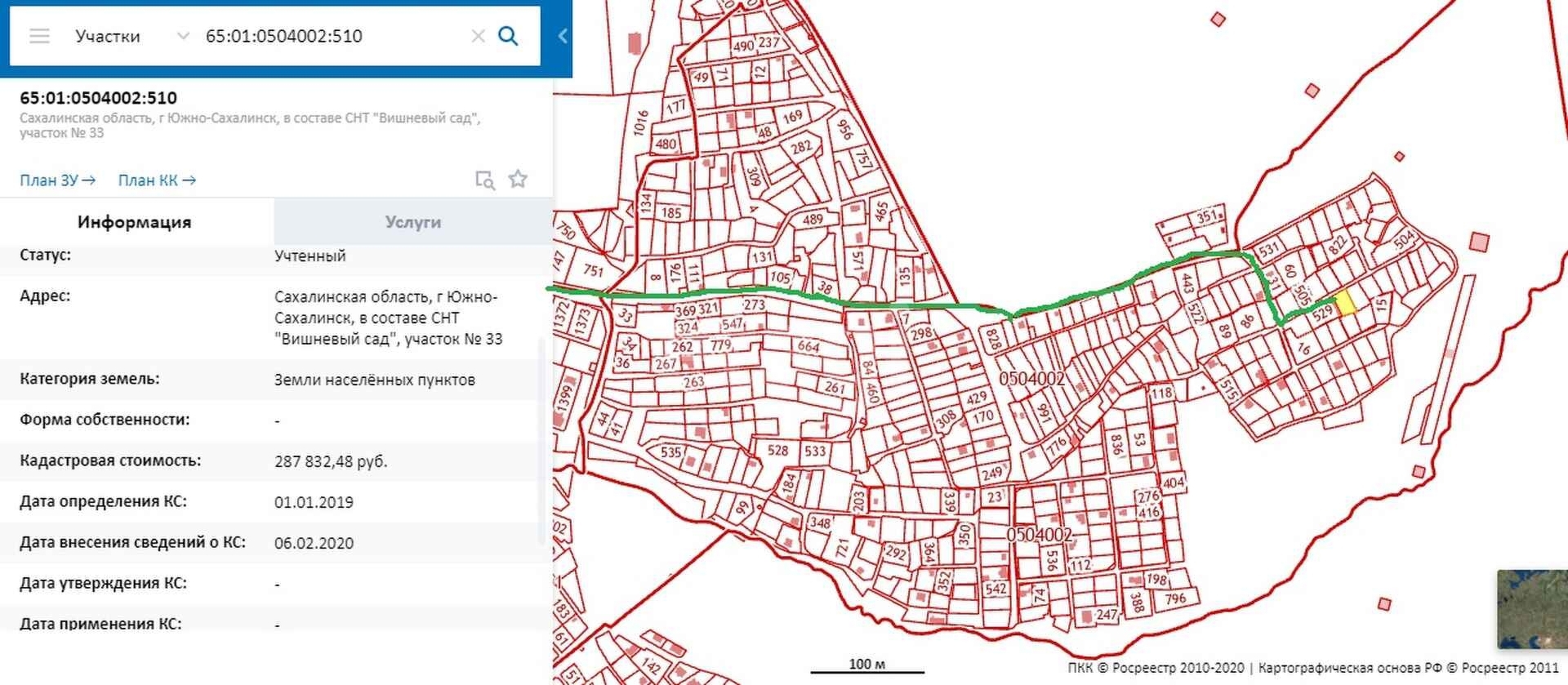Select parcel 490 on the map
The height and width of the screenshot is (685, 1568).
point(742,47)
